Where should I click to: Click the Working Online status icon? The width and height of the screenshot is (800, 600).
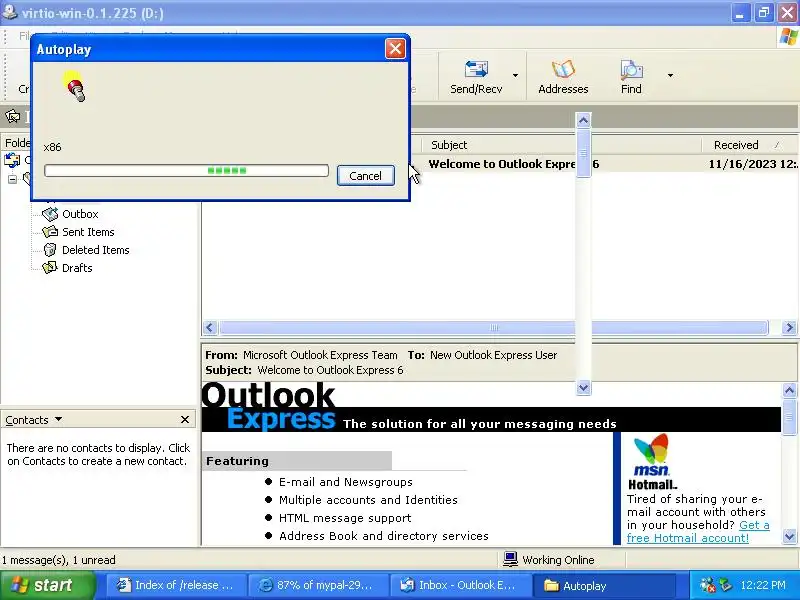click(x=510, y=559)
